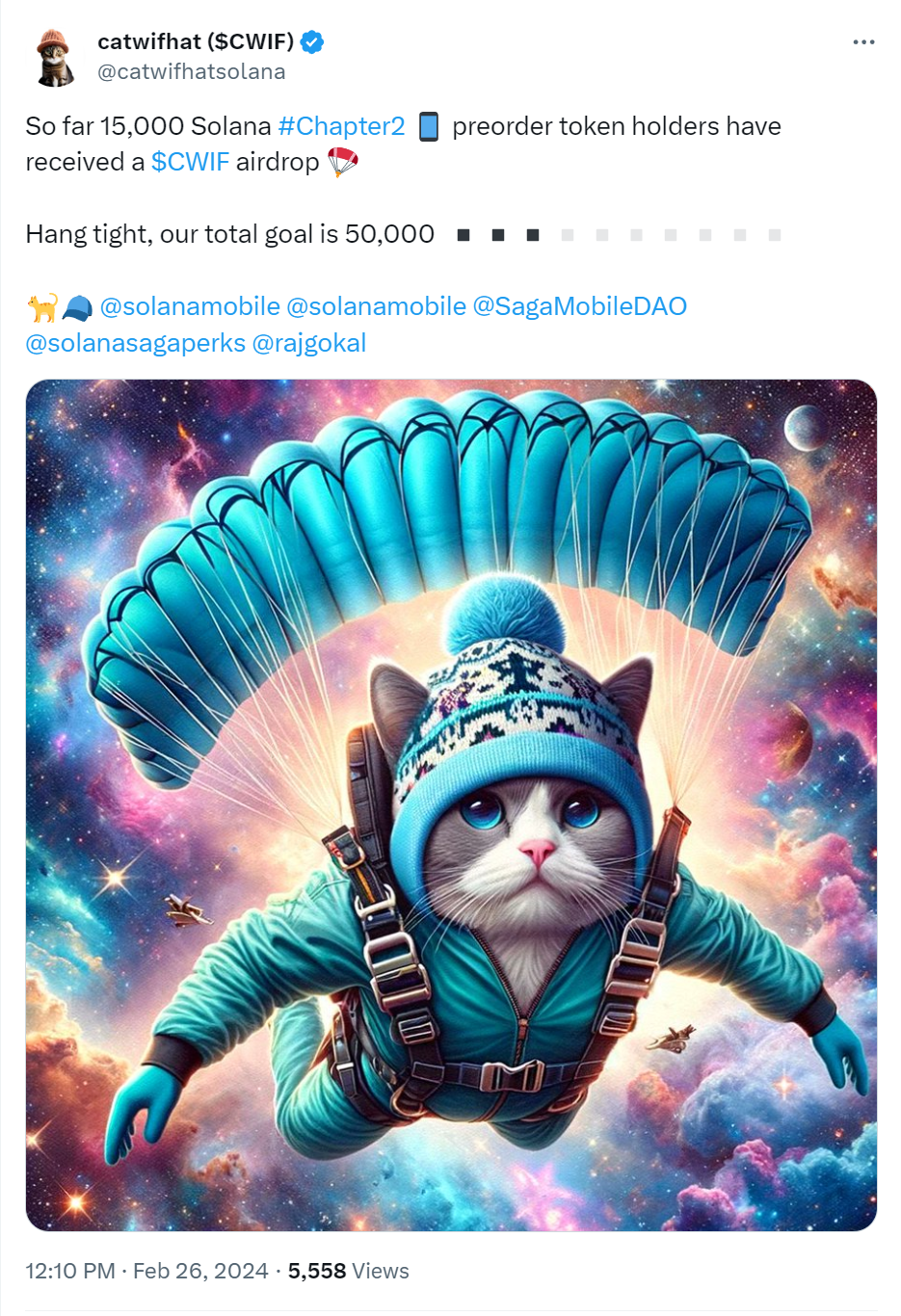Open @solanamobile mention beside the cap emoji

click(x=190, y=306)
